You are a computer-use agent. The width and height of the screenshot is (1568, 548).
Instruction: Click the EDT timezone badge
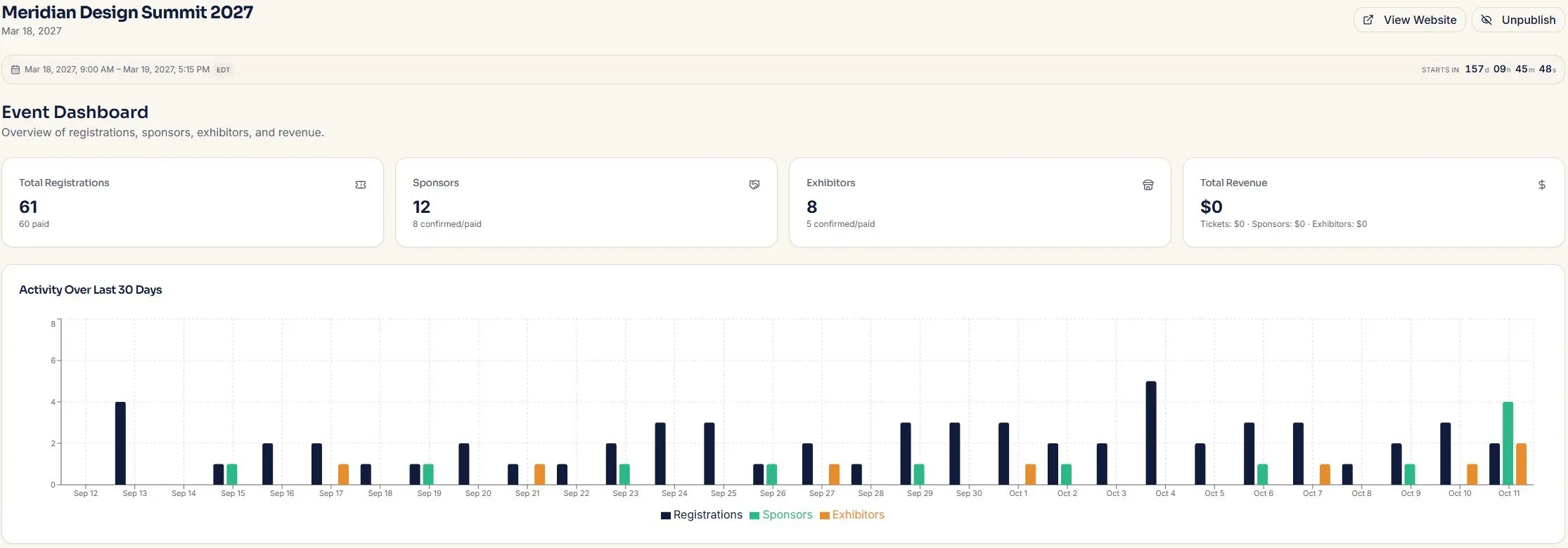pos(223,70)
